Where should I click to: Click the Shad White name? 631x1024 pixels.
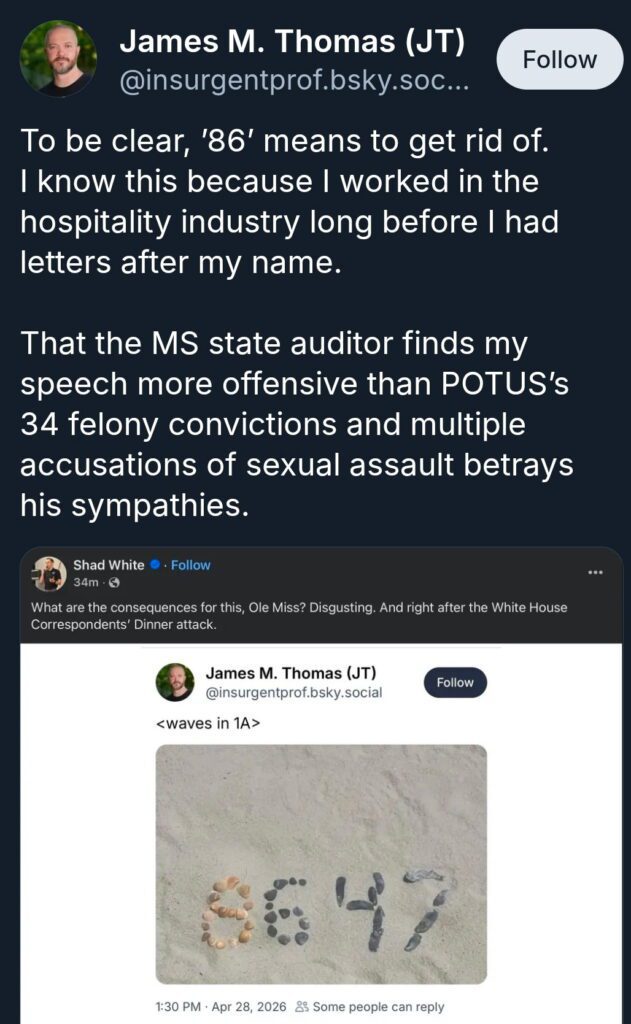pyautogui.click(x=108, y=565)
